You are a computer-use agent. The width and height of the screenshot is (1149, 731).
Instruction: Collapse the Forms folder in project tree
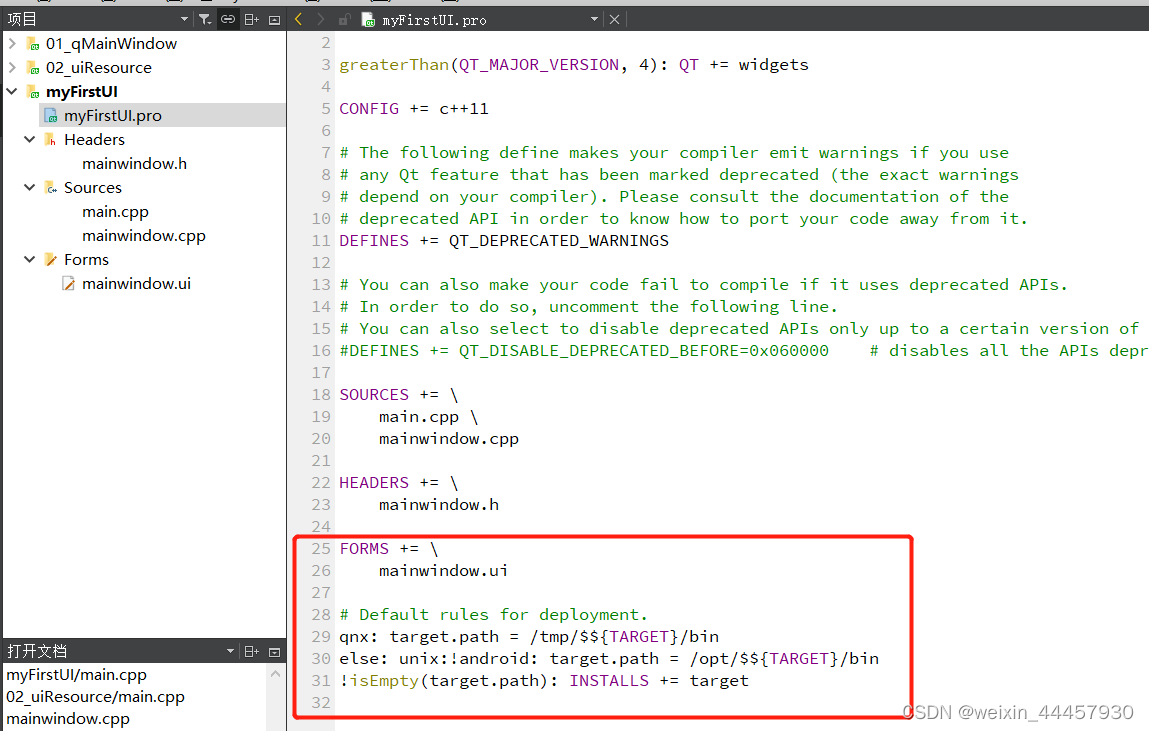coord(30,260)
